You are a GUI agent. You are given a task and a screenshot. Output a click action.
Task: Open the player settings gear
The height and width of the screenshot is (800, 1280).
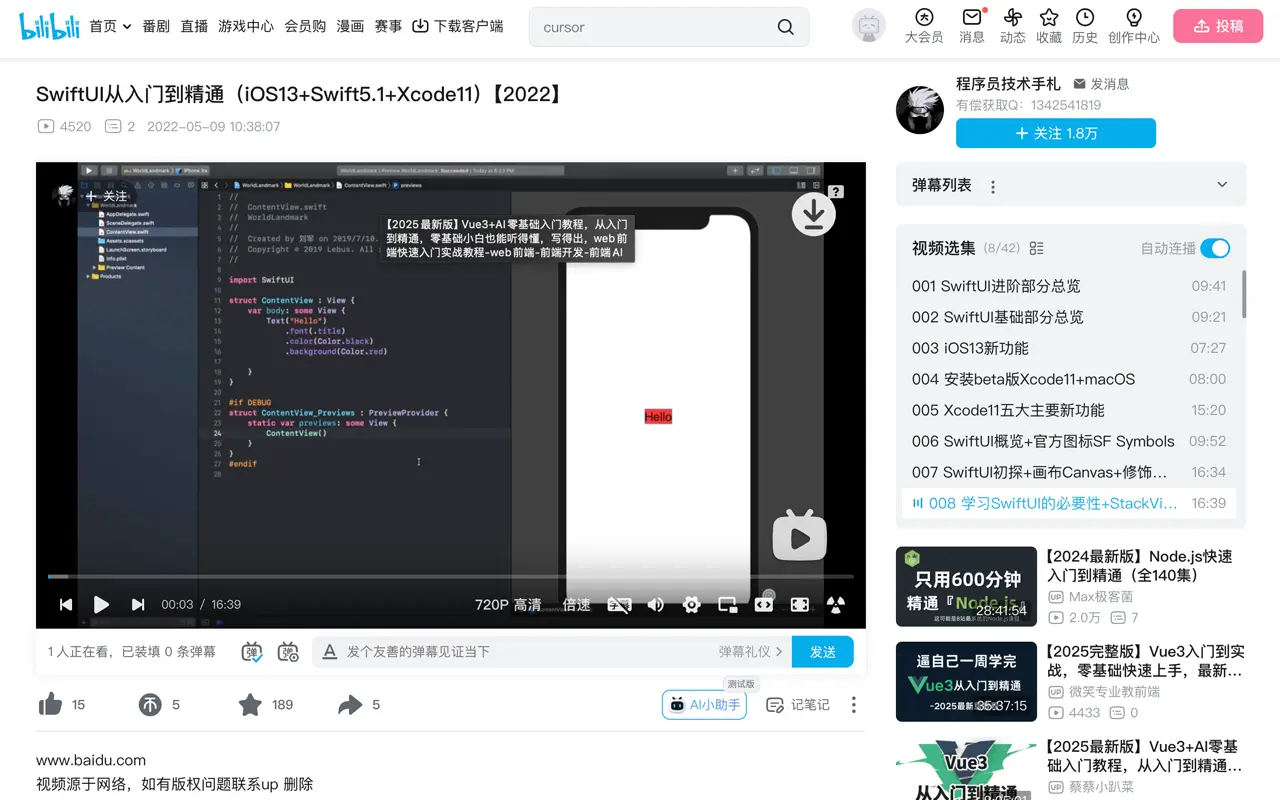(x=691, y=604)
